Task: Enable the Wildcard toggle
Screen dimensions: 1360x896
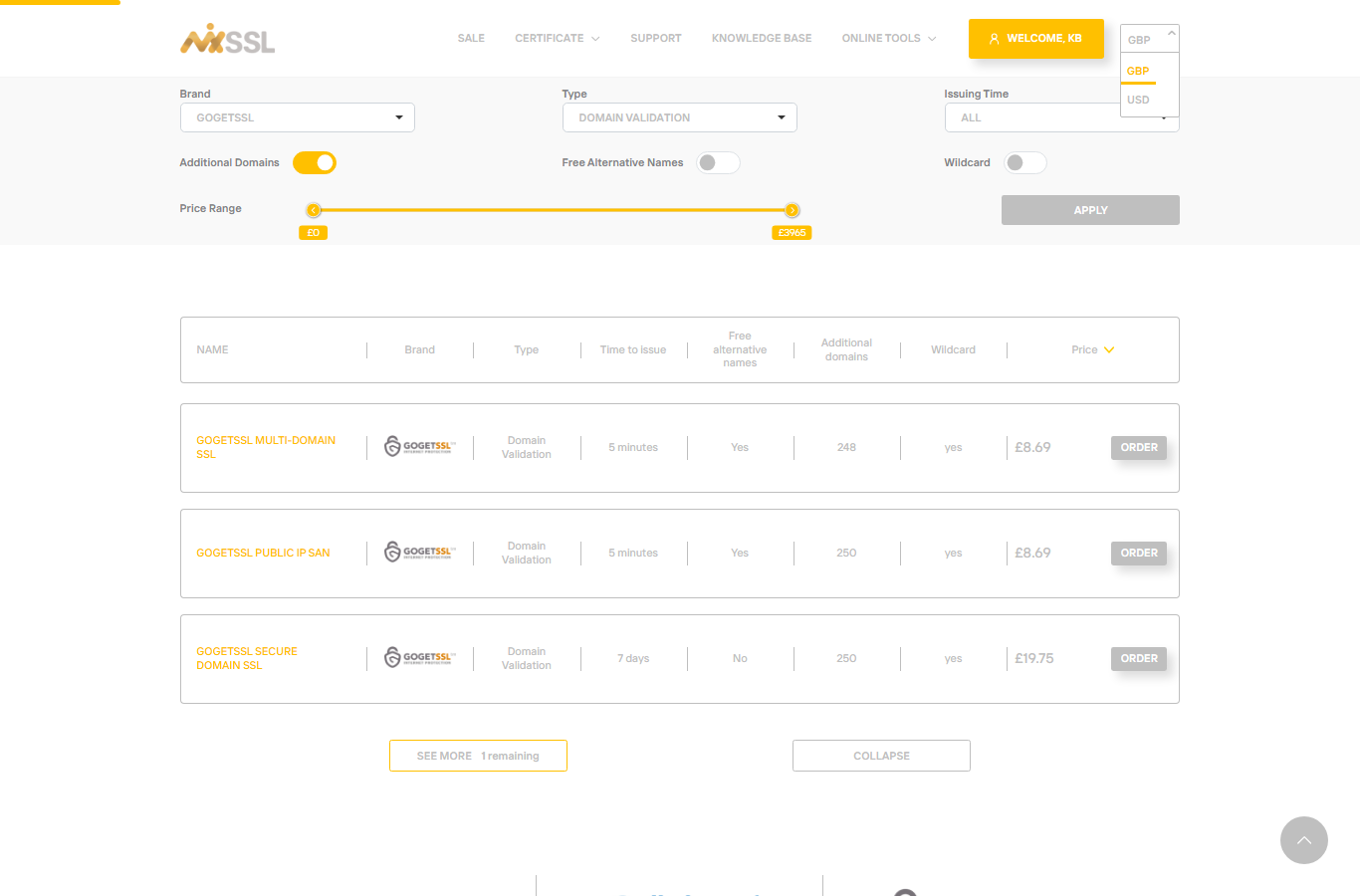Action: click(1025, 162)
